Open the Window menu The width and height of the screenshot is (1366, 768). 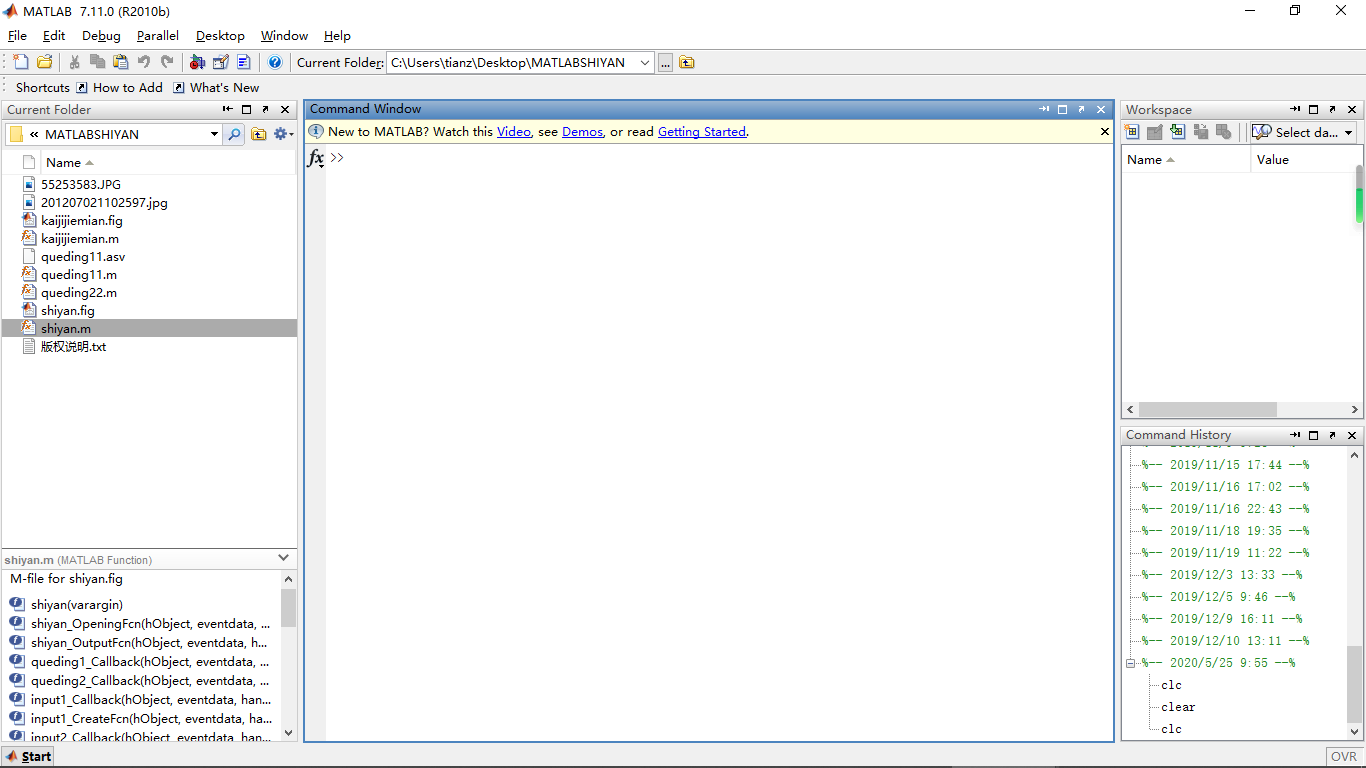[x=284, y=35]
